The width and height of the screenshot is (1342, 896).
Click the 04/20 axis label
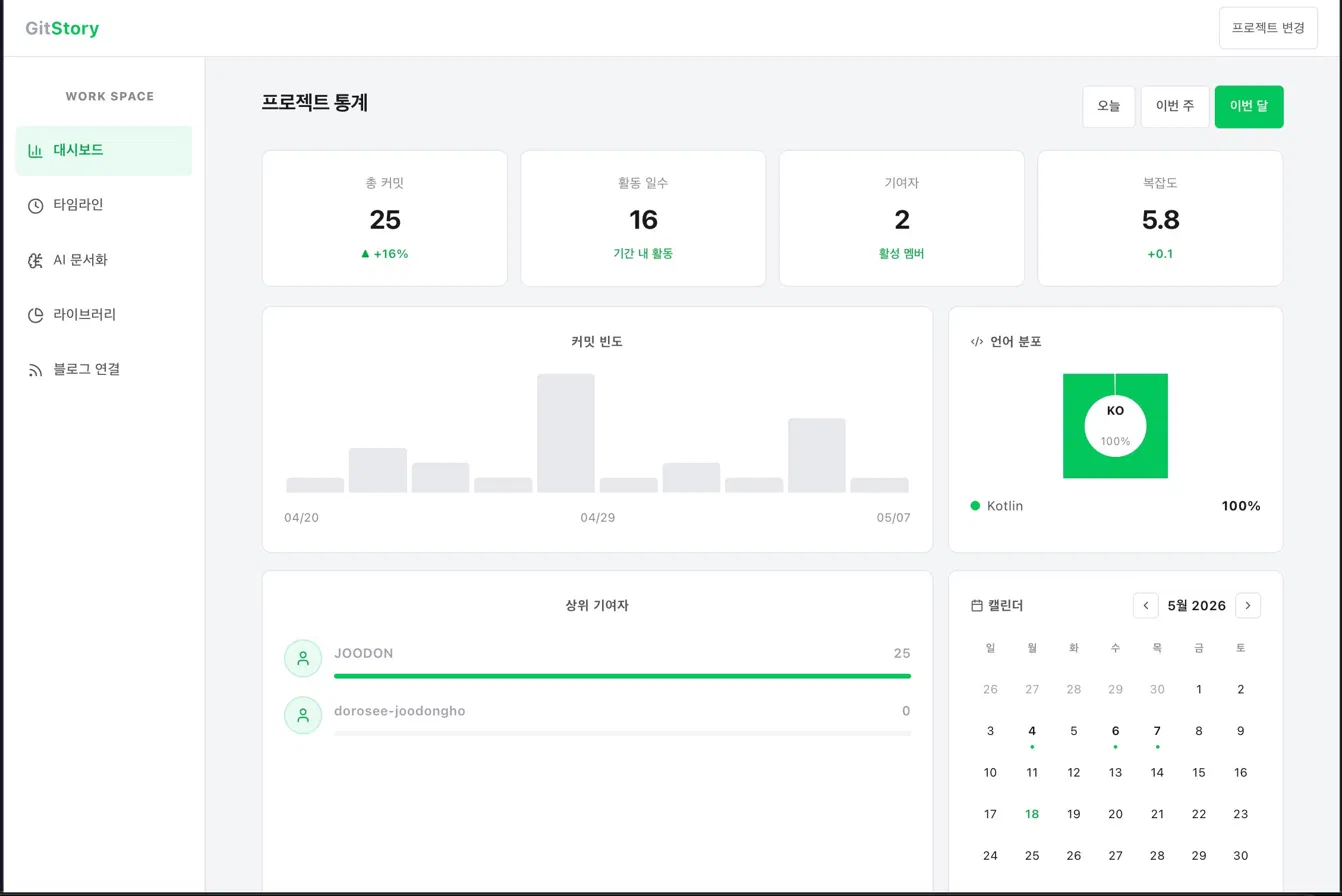(301, 518)
